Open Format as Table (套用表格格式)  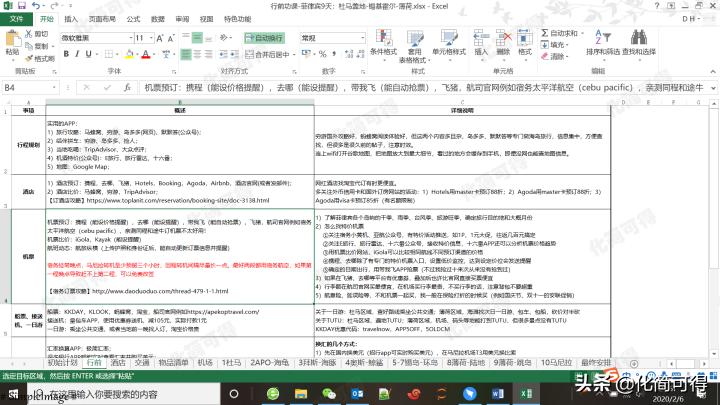[415, 46]
